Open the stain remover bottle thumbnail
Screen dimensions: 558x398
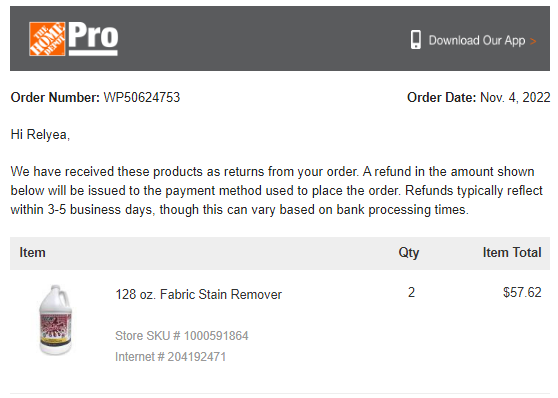56,319
